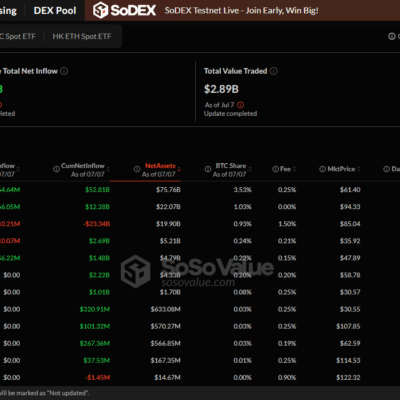Click red alert icon next to As of Jul 7
This screenshot has height=400, width=400.
click(240, 105)
